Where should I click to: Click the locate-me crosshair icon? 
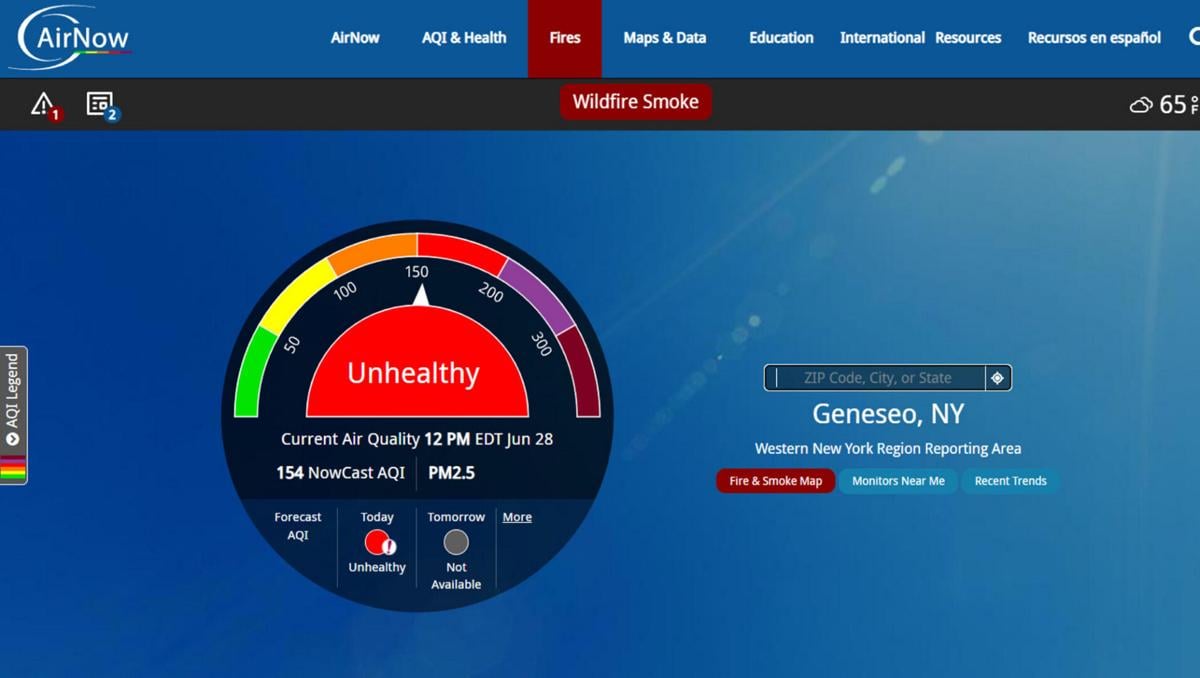click(997, 378)
